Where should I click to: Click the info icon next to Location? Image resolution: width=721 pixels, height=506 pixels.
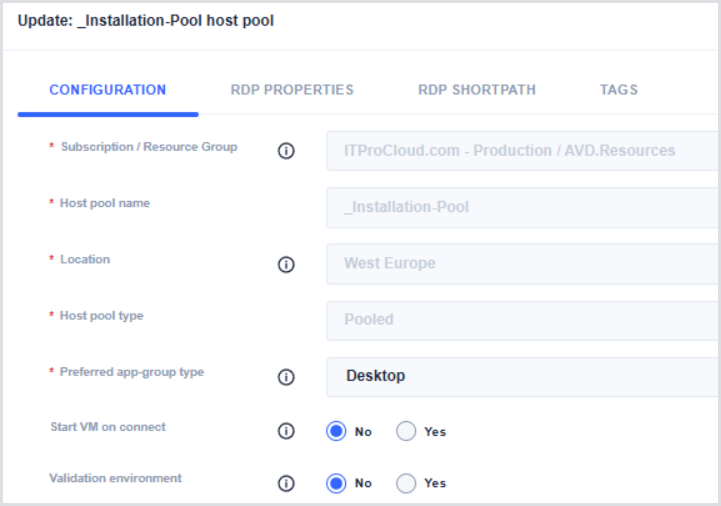[286, 264]
